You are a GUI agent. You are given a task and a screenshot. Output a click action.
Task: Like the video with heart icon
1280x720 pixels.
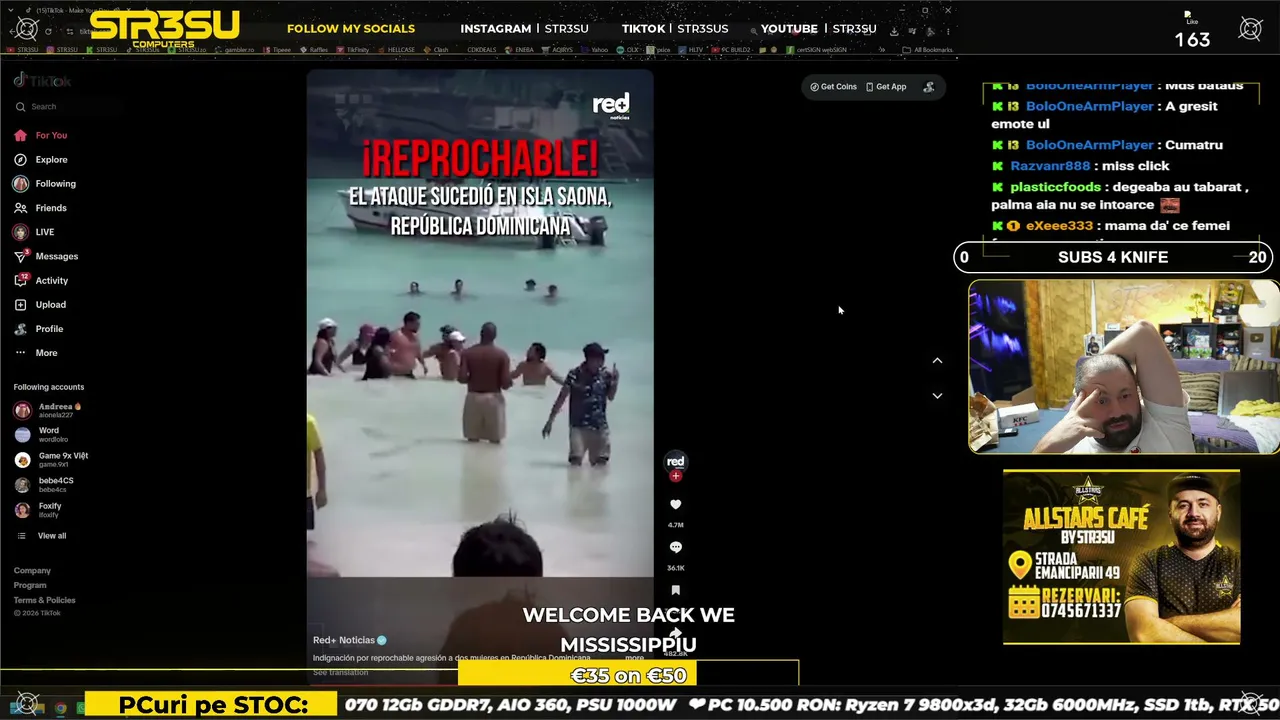[x=676, y=505]
